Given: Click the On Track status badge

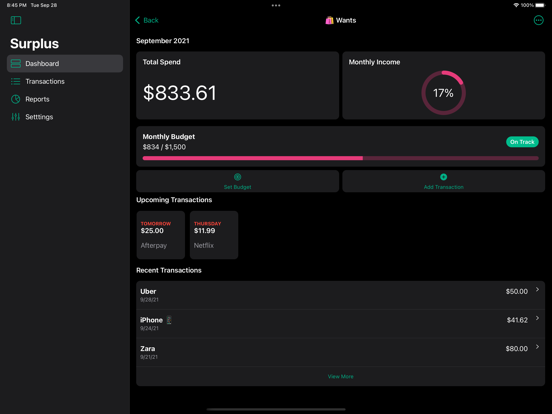Looking at the screenshot, I should (522, 142).
